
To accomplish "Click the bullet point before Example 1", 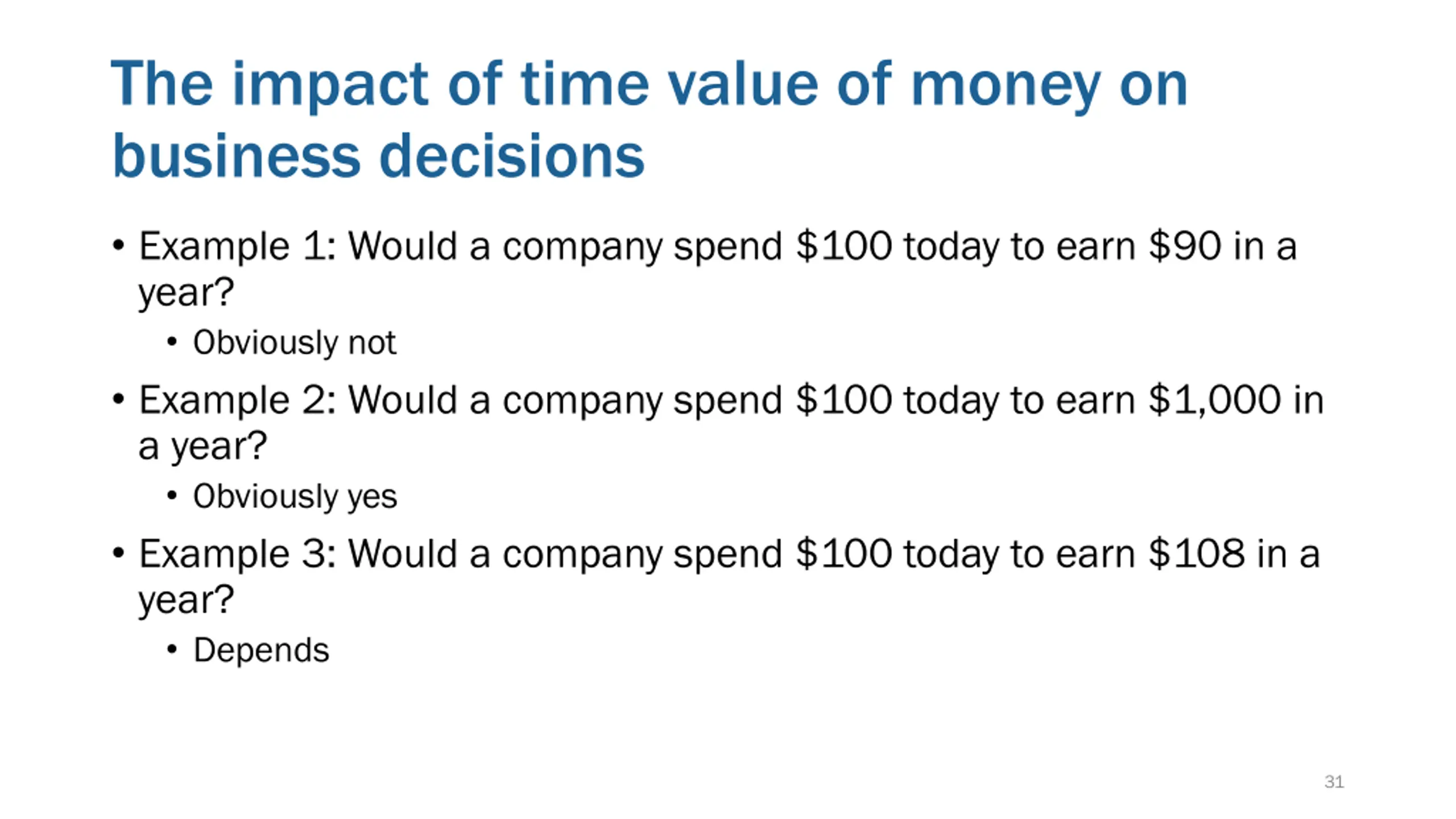I will point(118,246).
